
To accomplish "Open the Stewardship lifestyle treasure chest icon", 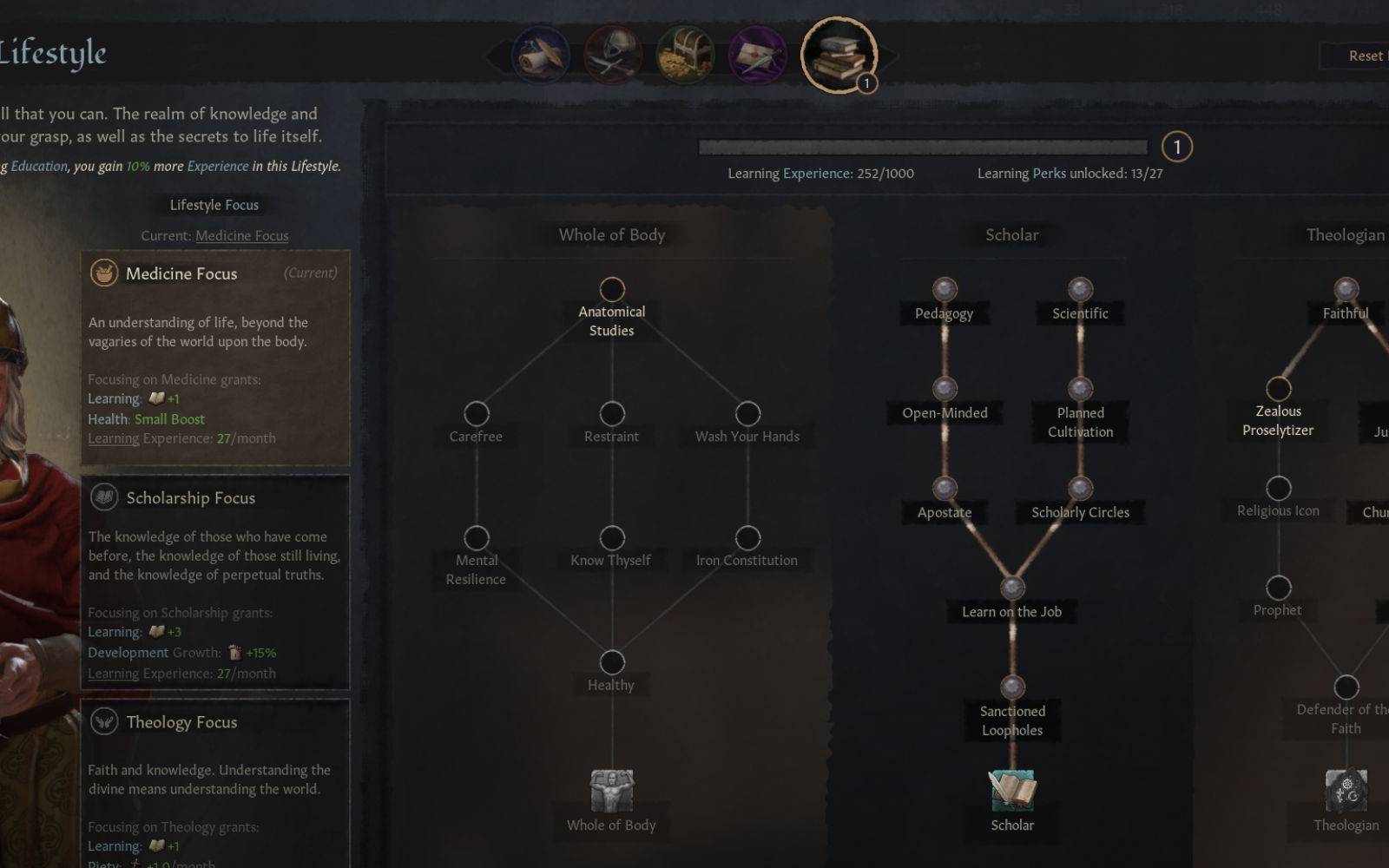I will click(686, 55).
